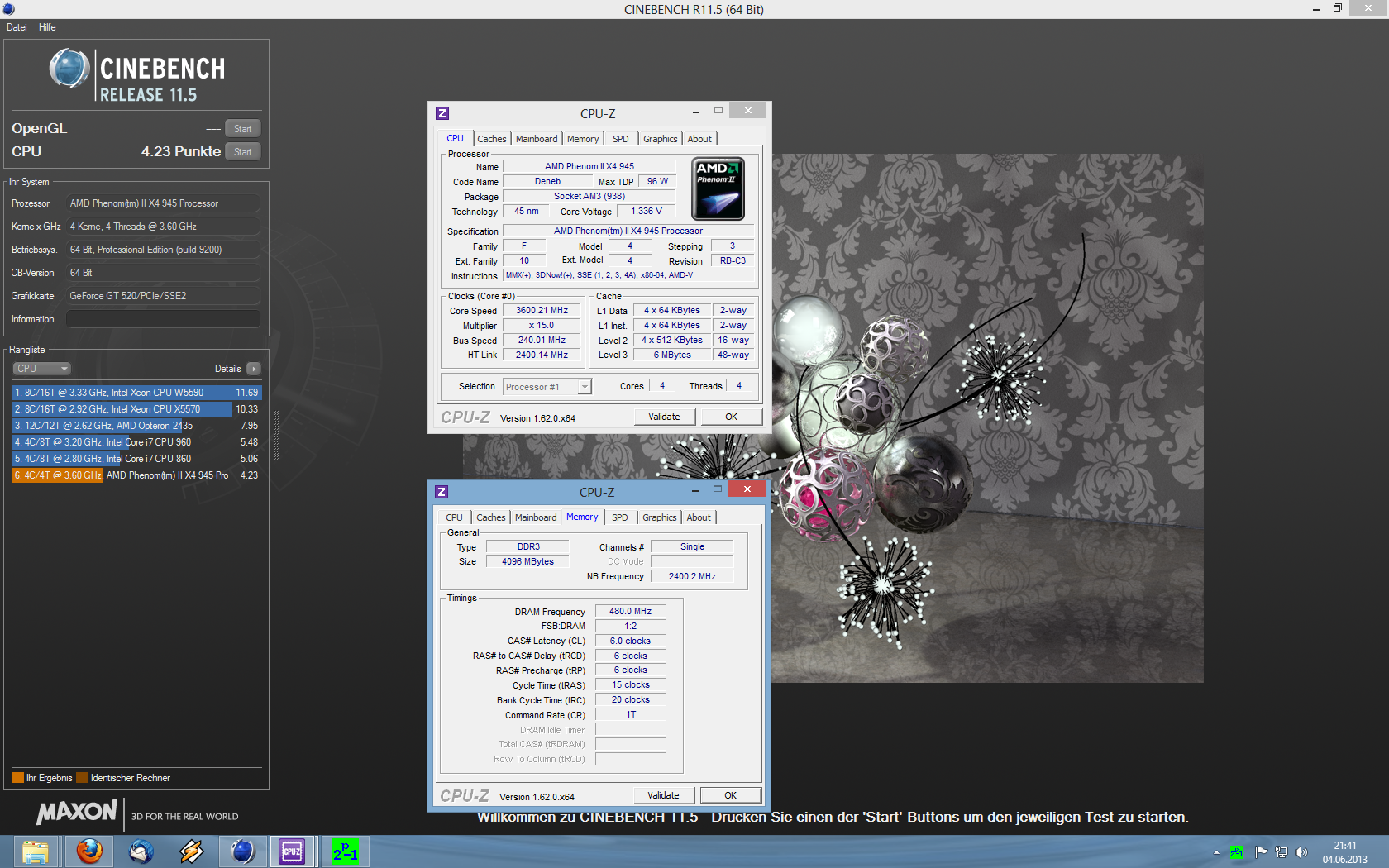Open the Datei menu
The height and width of the screenshot is (868, 1389).
(17, 27)
